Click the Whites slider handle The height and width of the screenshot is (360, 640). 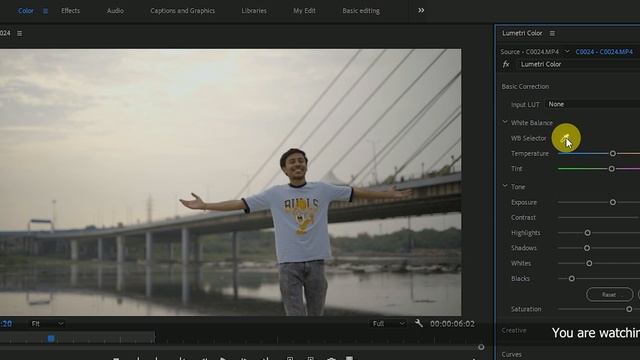[x=589, y=263]
